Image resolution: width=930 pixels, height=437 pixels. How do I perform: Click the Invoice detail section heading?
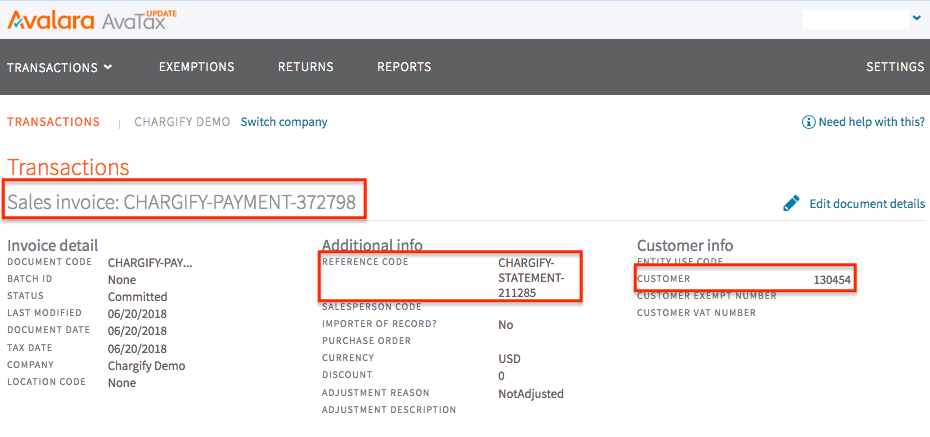coord(53,245)
